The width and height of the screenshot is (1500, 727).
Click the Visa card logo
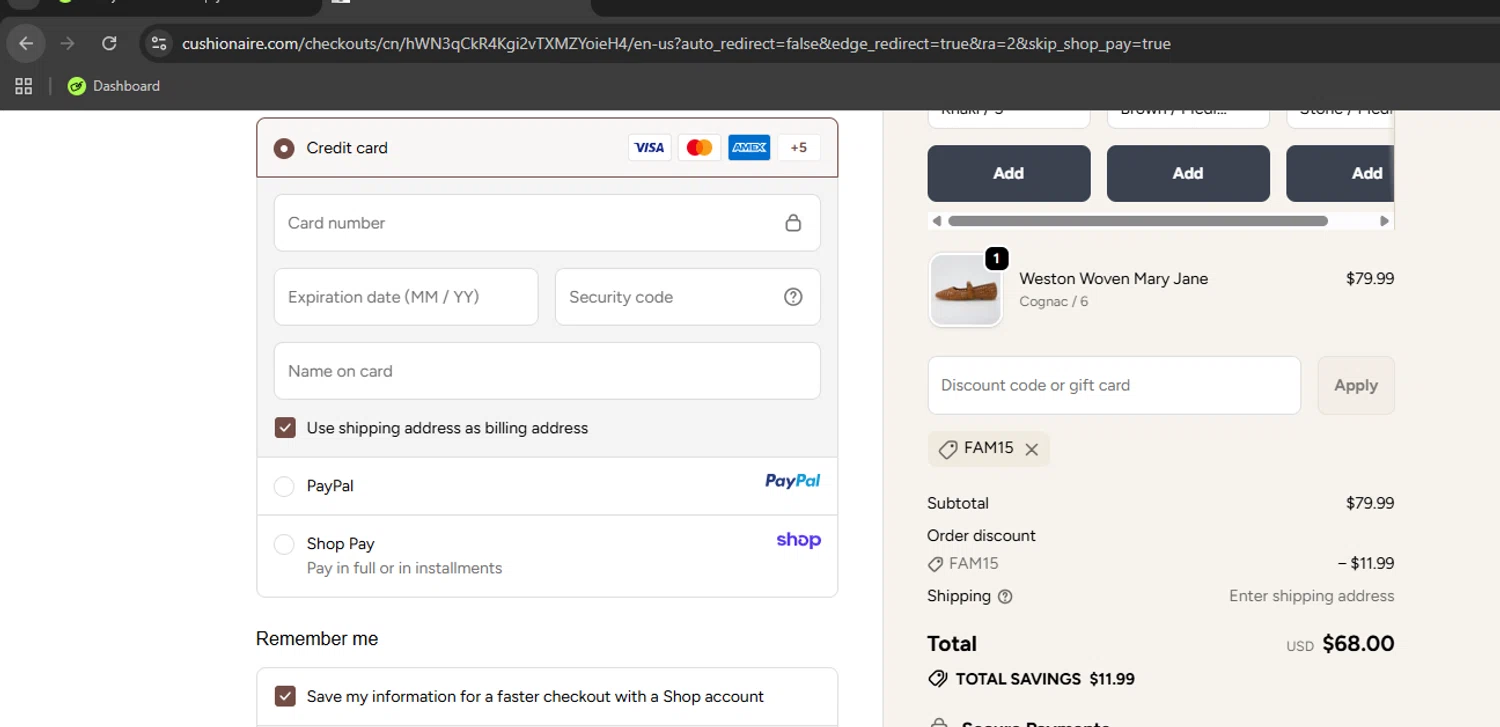point(649,148)
